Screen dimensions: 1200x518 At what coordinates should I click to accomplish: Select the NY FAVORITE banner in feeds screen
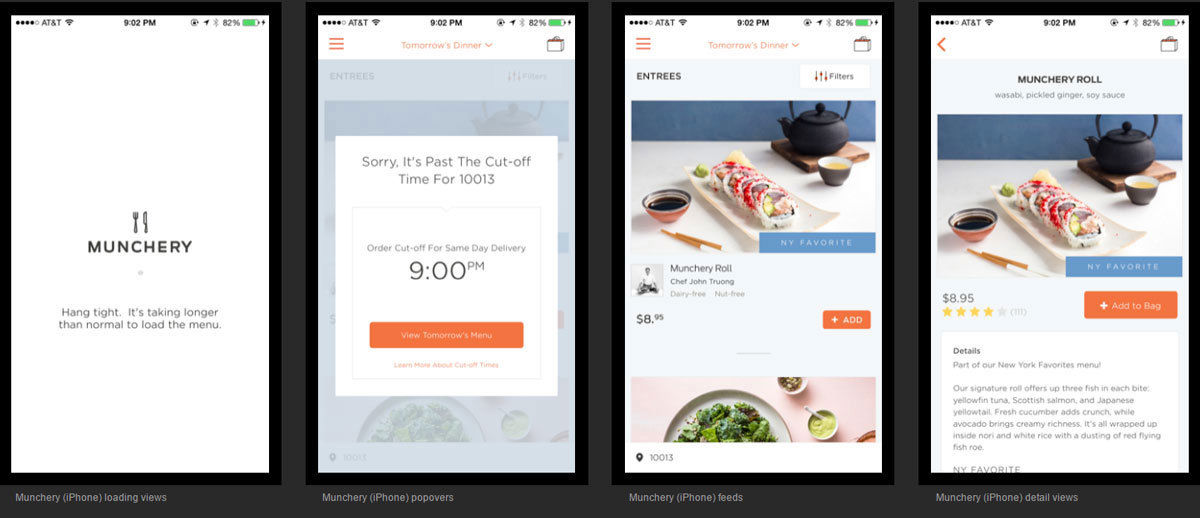(817, 242)
